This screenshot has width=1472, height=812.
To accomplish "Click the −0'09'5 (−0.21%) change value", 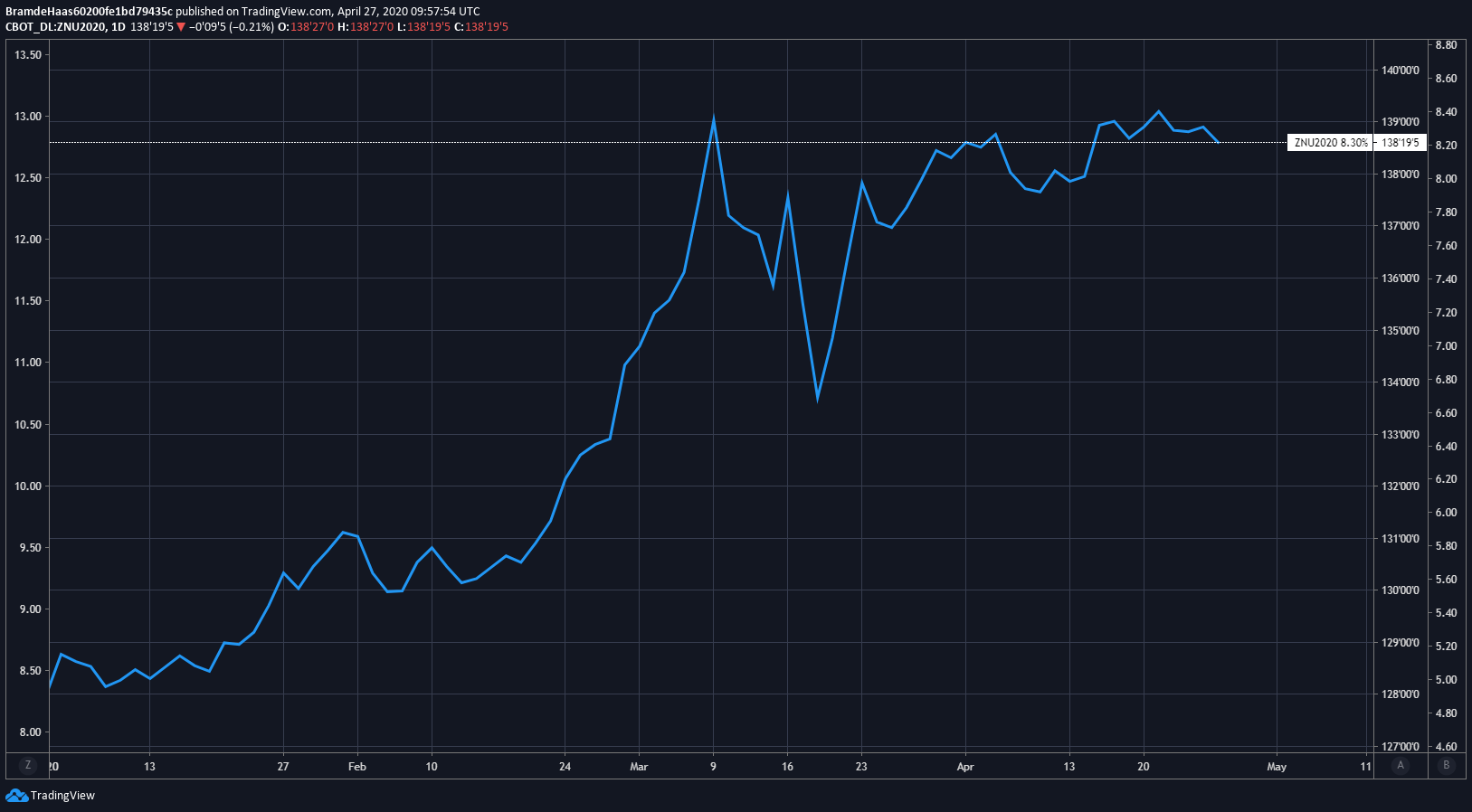I will pyautogui.click(x=231, y=27).
